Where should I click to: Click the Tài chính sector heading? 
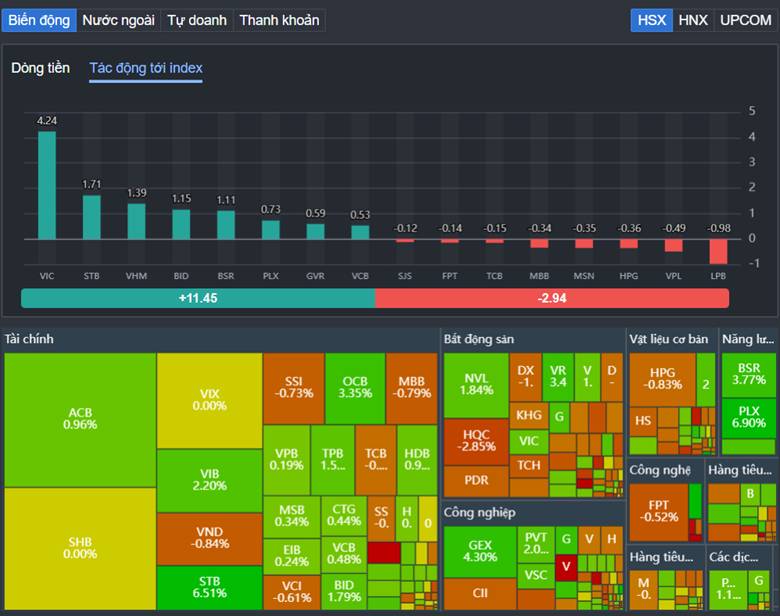click(x=29, y=339)
